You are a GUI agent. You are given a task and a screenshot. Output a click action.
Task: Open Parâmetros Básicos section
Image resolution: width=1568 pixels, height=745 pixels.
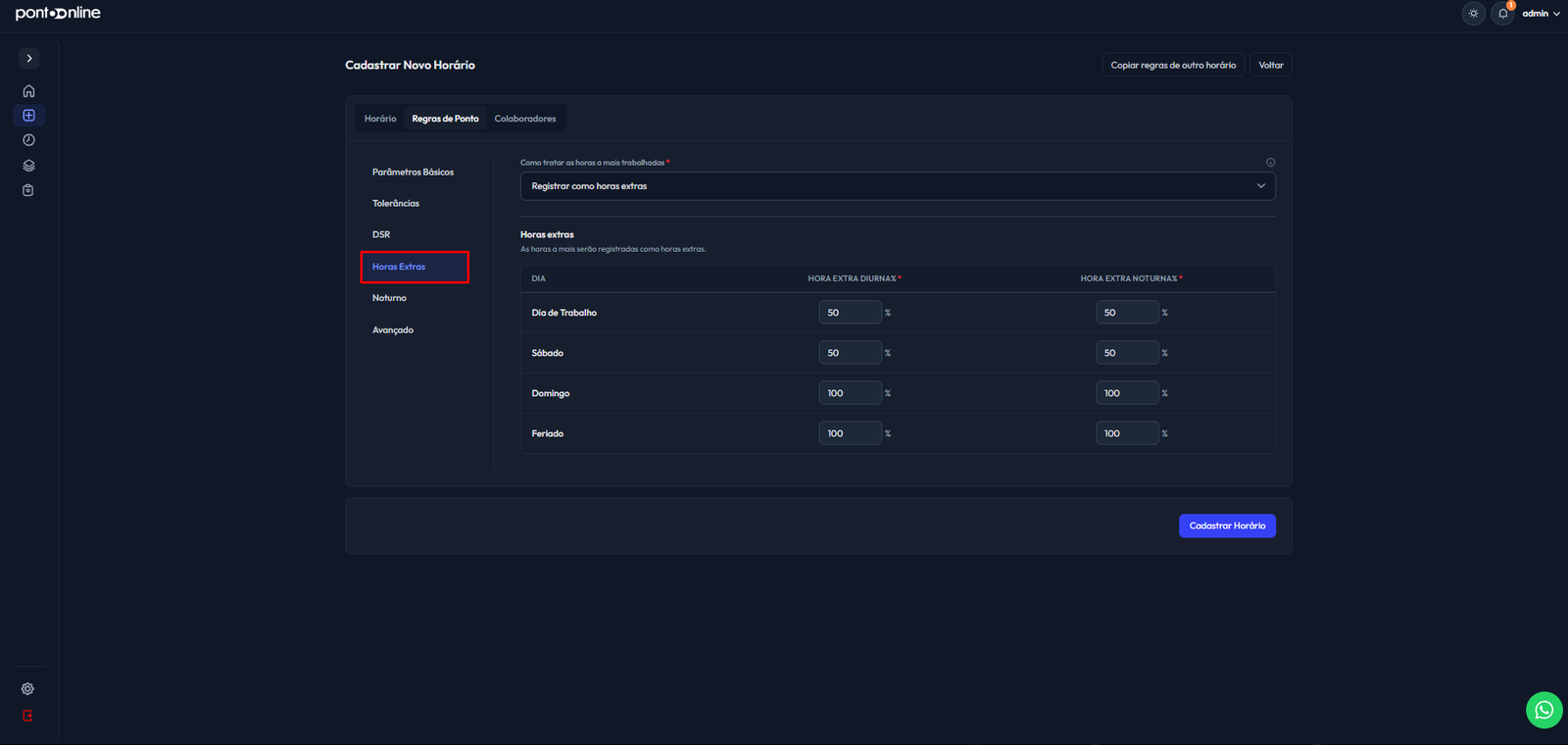click(x=413, y=173)
